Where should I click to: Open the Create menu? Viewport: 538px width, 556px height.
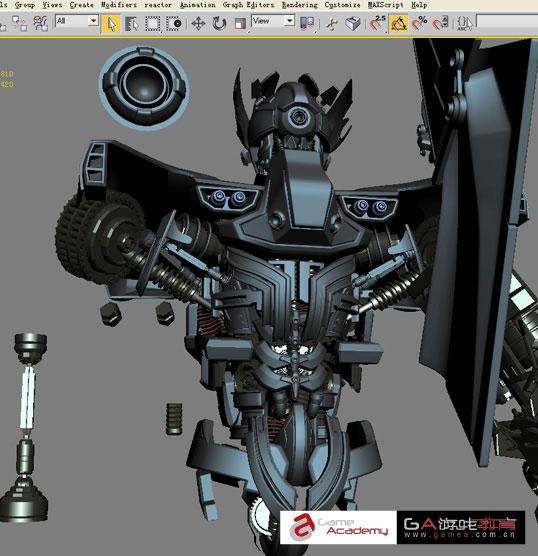[82, 5]
